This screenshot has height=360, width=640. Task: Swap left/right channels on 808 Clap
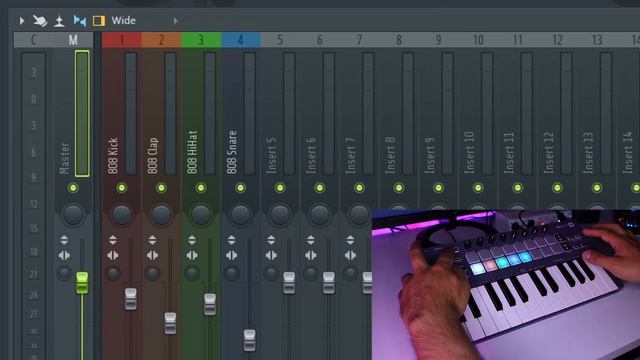pyautogui.click(x=152, y=256)
